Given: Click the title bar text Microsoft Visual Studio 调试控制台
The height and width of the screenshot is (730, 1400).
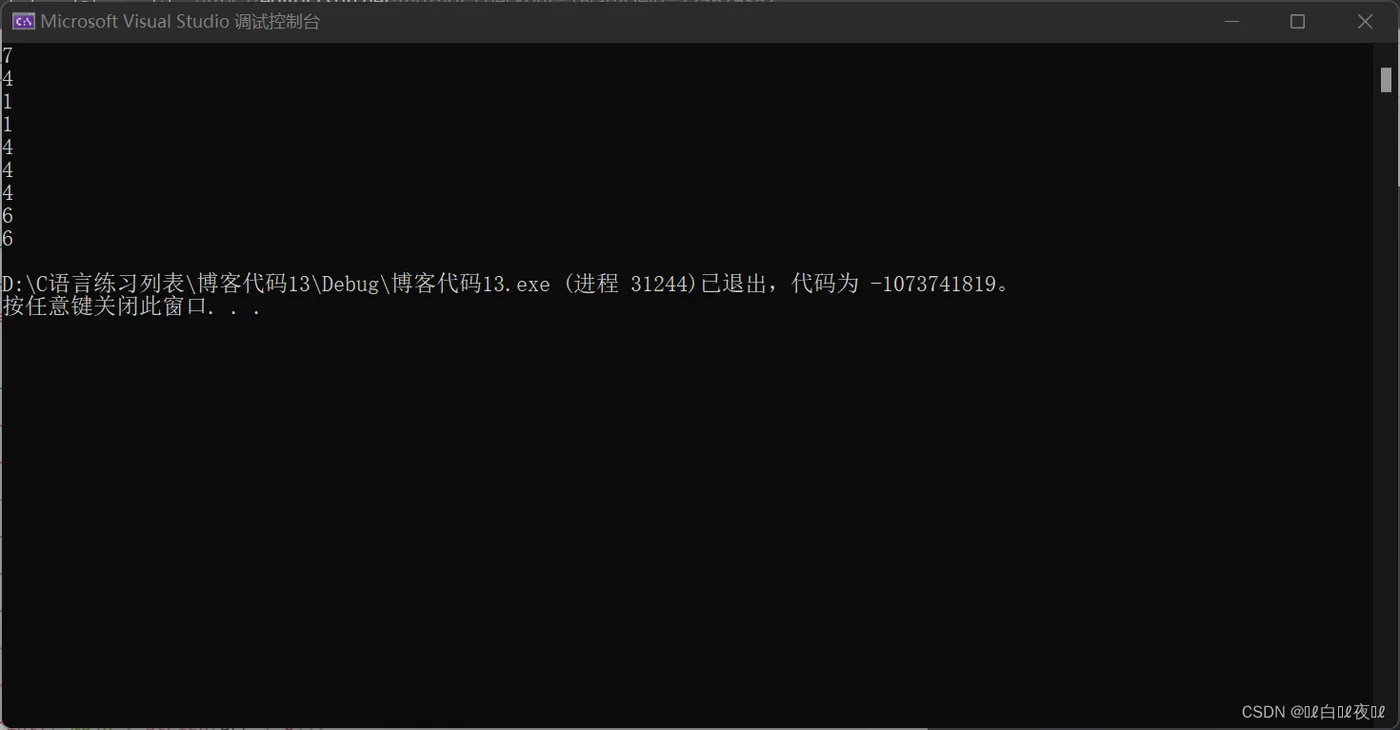Looking at the screenshot, I should 180,21.
